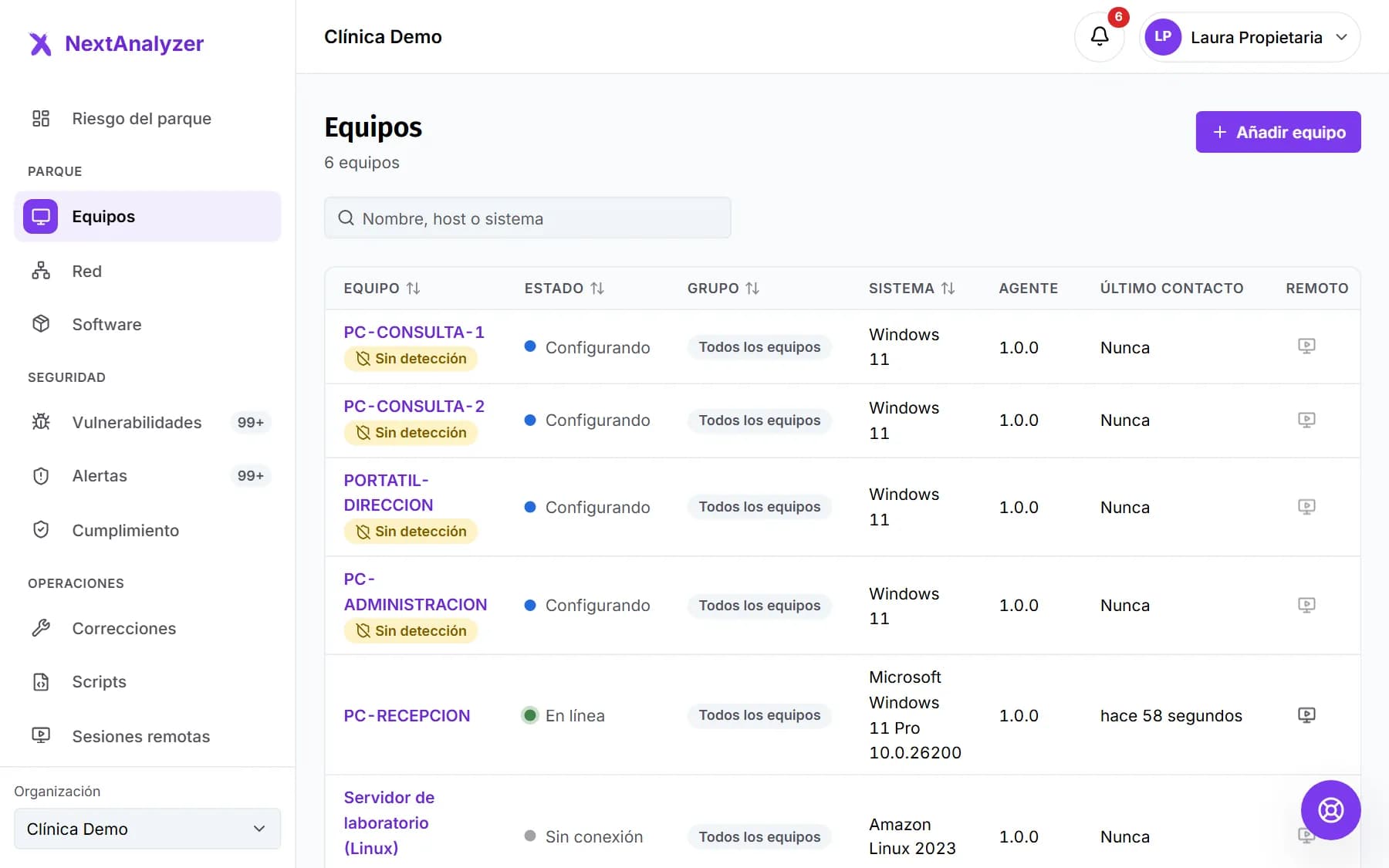Go to Scripts
Image resolution: width=1389 pixels, height=868 pixels.
click(x=147, y=682)
